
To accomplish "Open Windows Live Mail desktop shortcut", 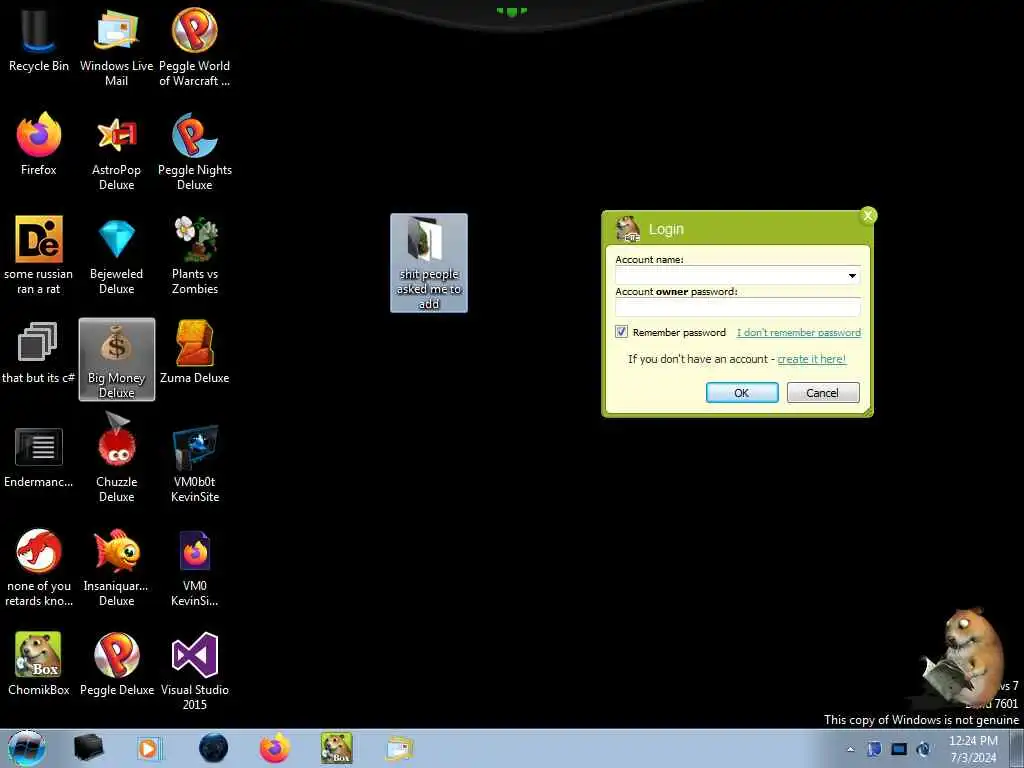I will 116,48.
